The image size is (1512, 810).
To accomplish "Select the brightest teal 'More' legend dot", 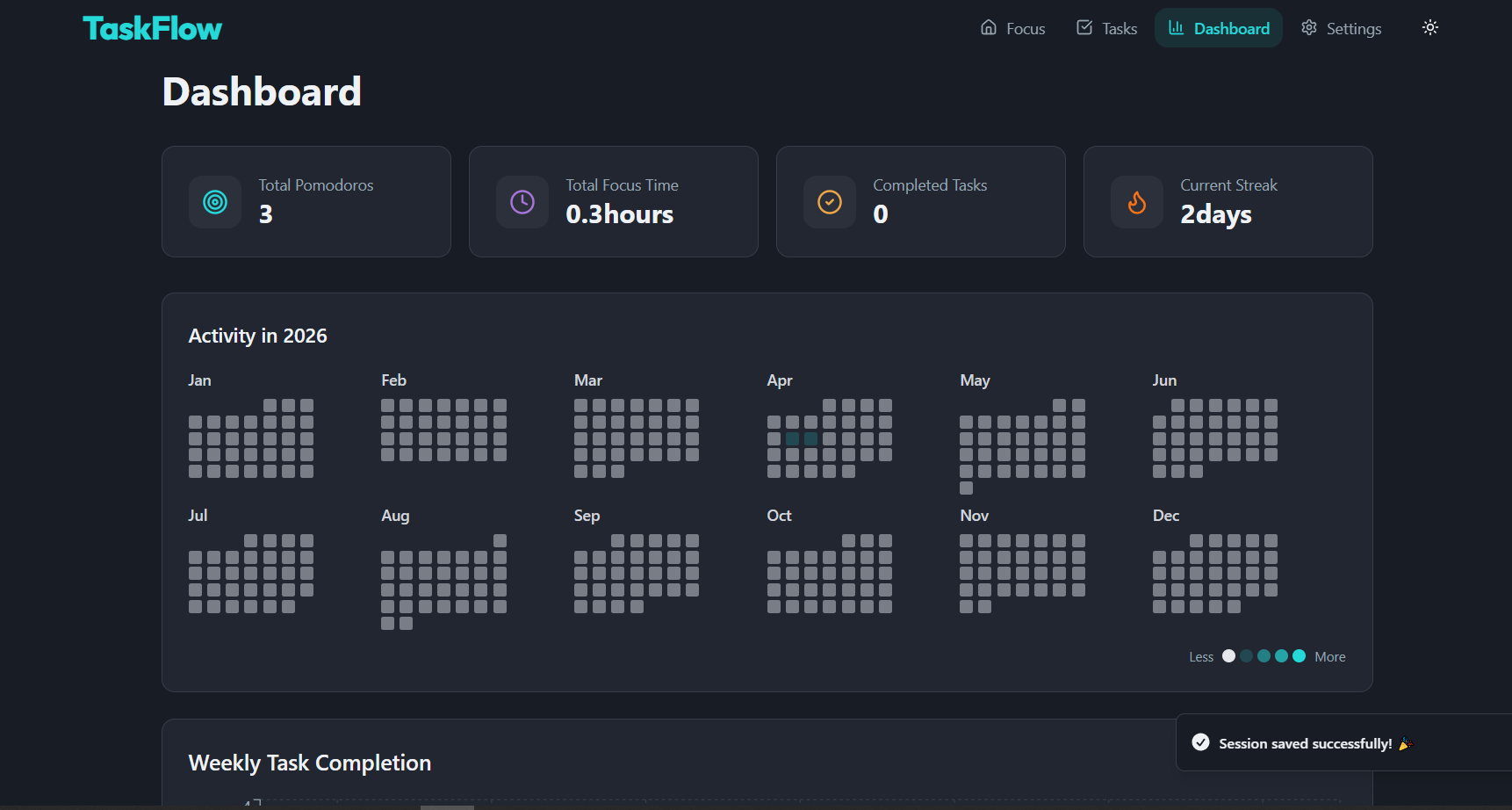I will pyautogui.click(x=1299, y=656).
